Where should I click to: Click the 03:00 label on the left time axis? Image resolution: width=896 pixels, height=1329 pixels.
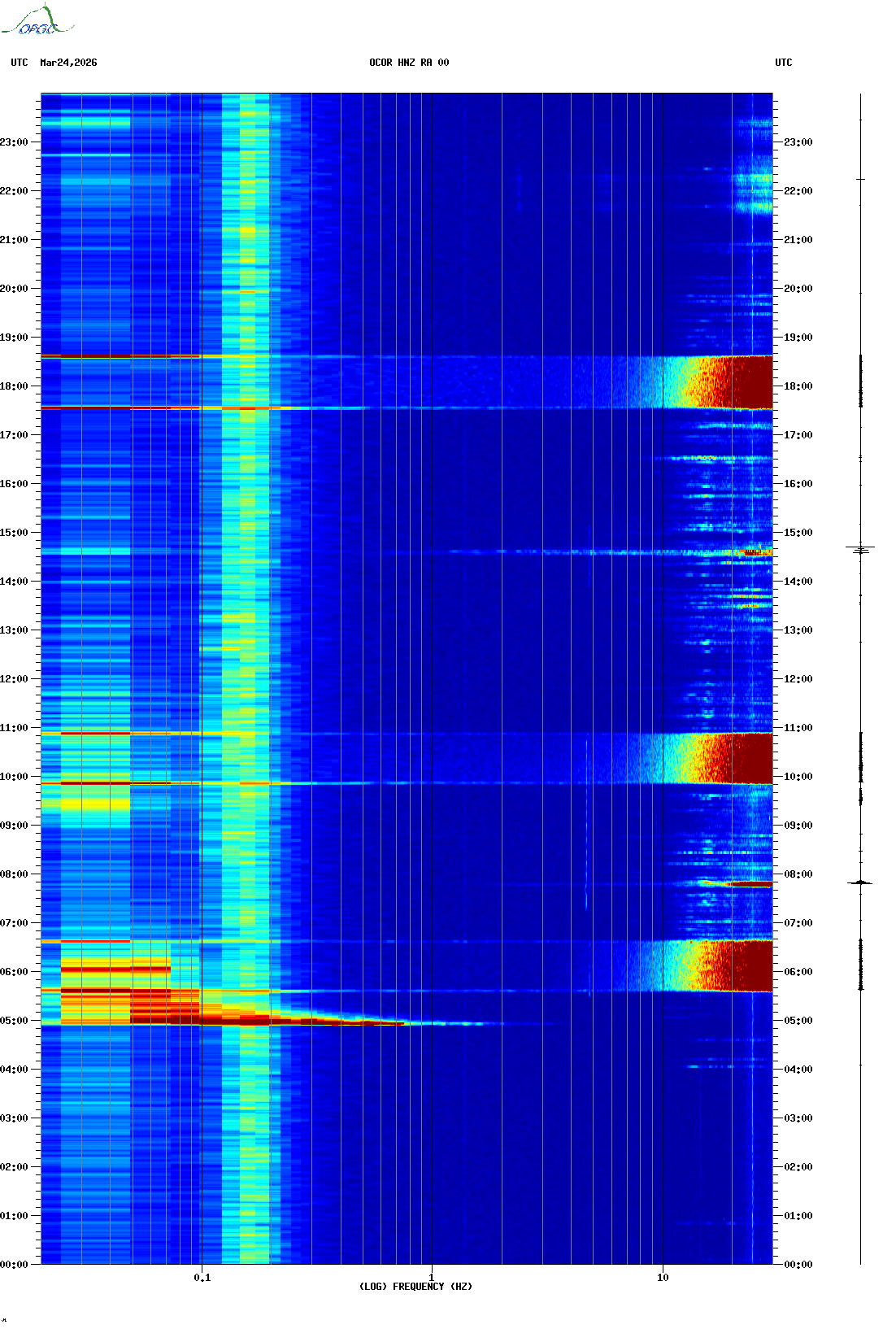pyautogui.click(x=14, y=1118)
